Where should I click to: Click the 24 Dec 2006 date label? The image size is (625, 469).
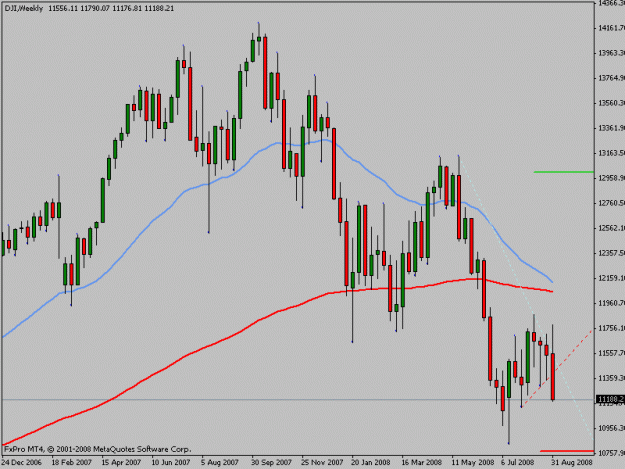click(x=22, y=462)
